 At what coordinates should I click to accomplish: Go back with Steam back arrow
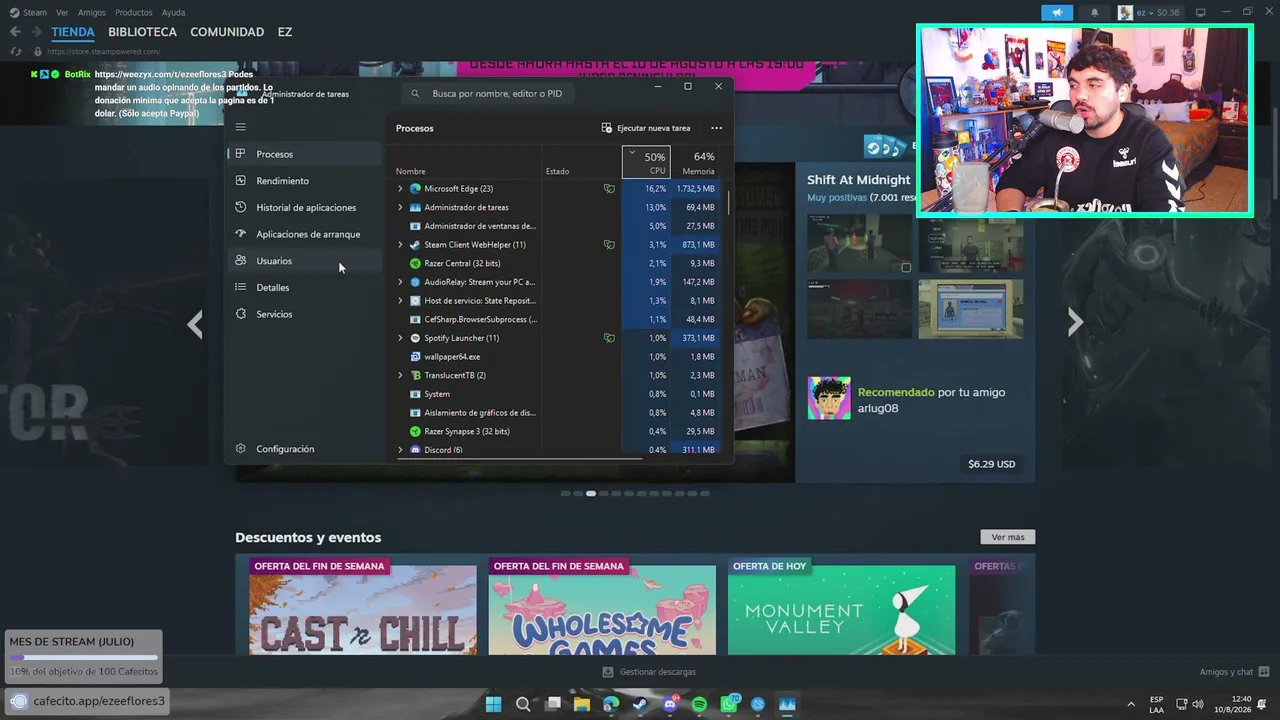[x=15, y=32]
